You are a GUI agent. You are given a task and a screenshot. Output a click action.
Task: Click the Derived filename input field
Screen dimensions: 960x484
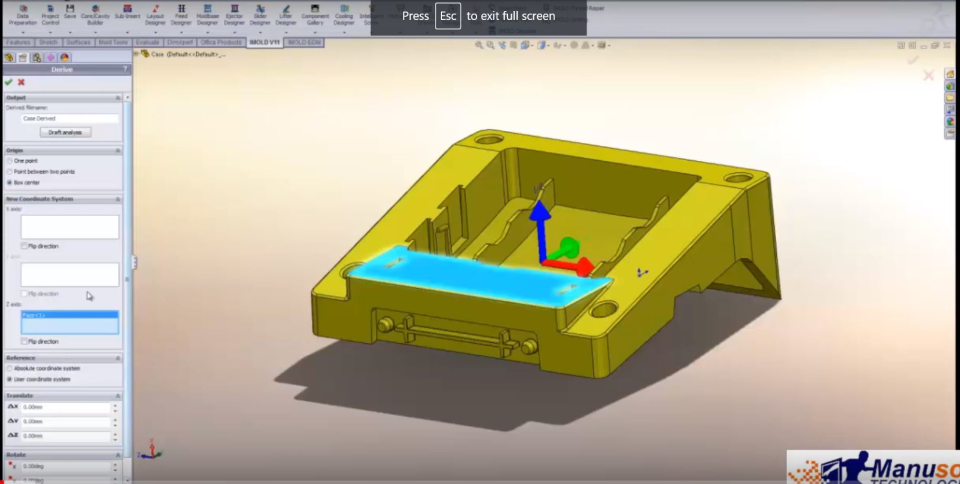tap(70, 119)
